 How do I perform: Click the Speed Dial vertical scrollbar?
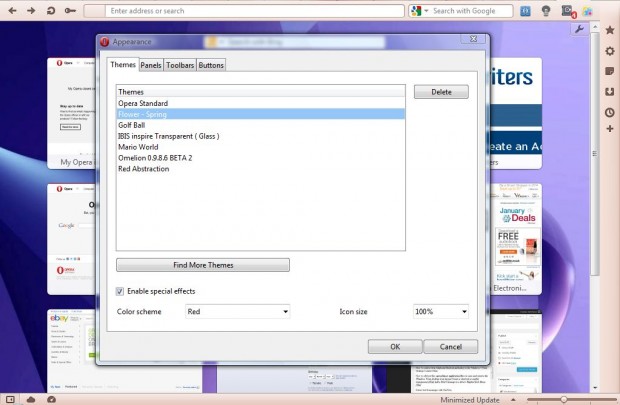[x=595, y=153]
